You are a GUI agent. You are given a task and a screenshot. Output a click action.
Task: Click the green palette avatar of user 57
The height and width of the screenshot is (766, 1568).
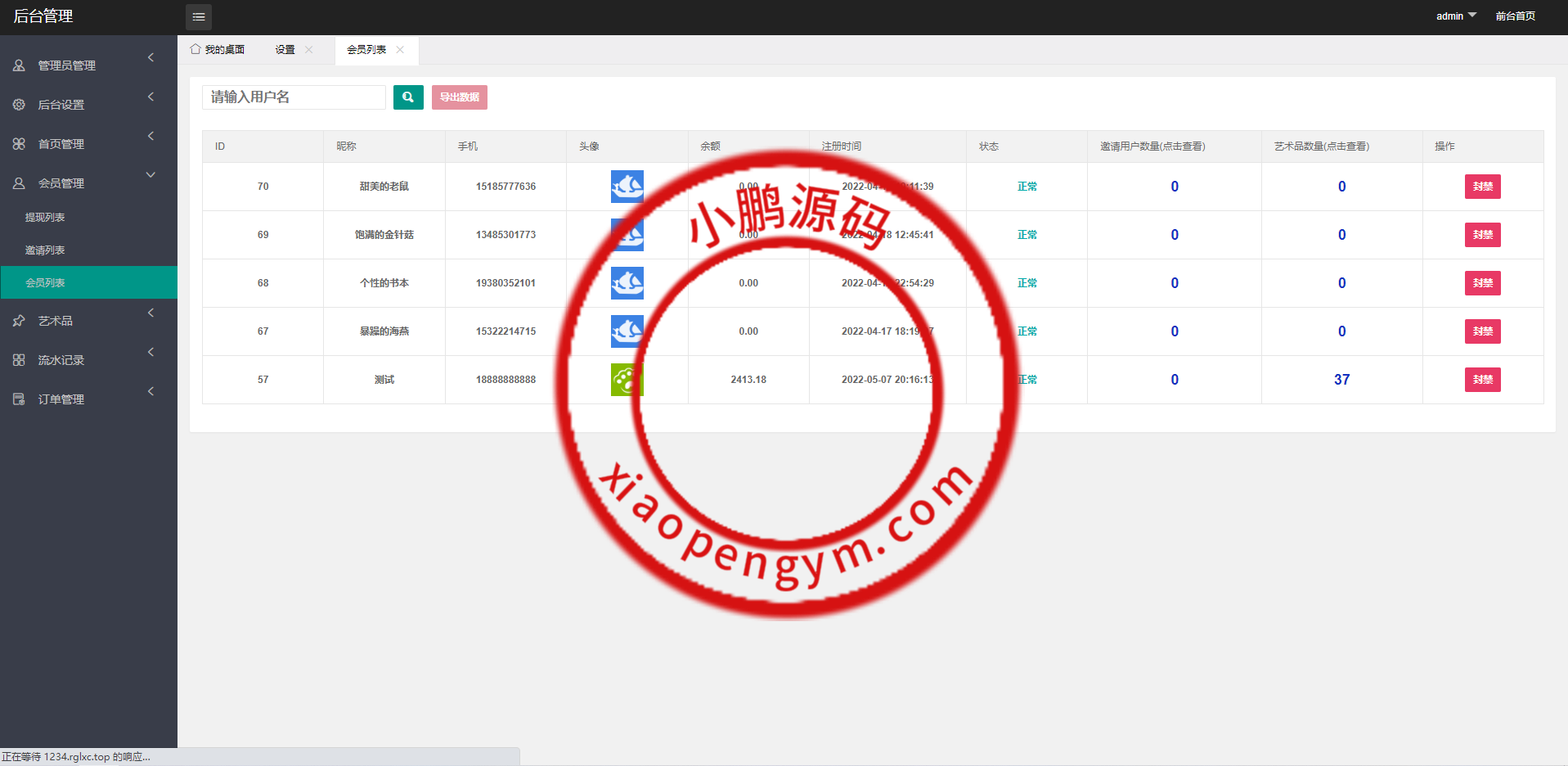627,380
